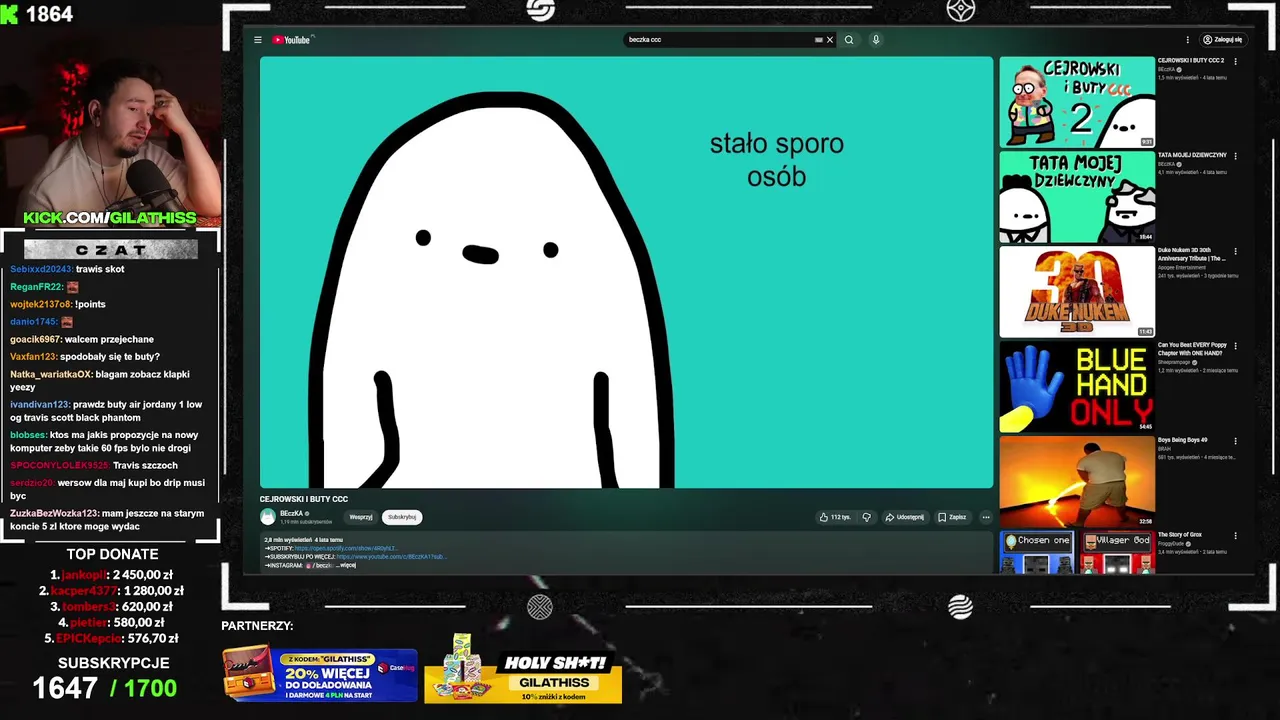Image resolution: width=1280 pixels, height=720 pixels.
Task: Click the Kick 'K' logo in stream overlay
Action: click(x=9, y=14)
